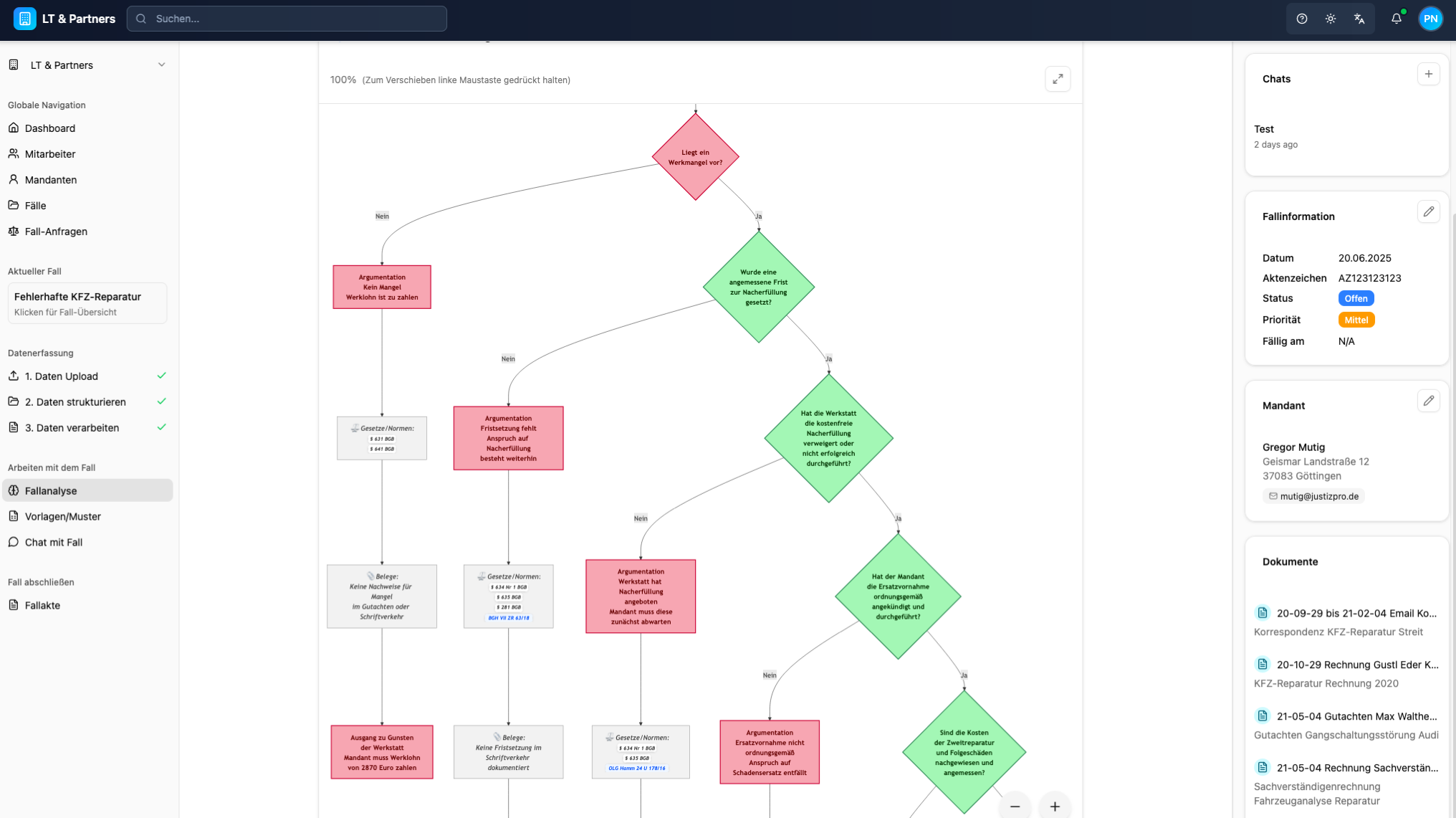
Task: Open the Test chat entry
Action: (x=1264, y=130)
